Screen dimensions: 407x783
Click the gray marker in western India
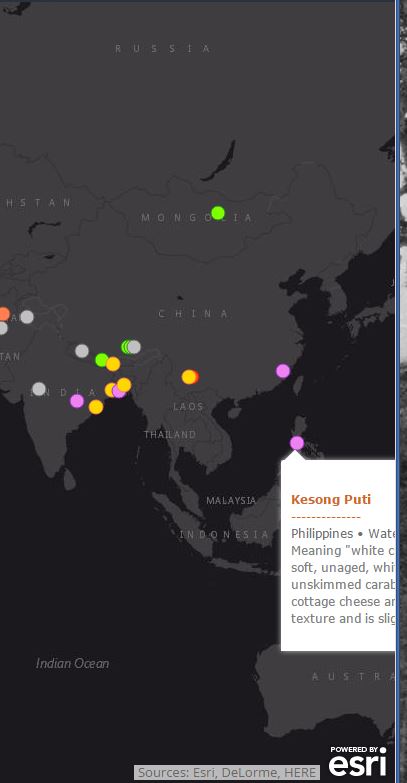[39, 389]
